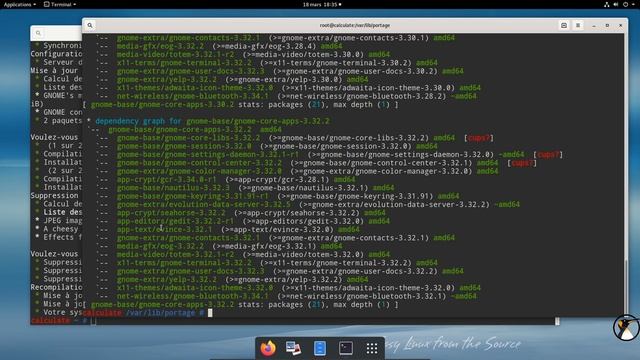The width and height of the screenshot is (640, 360).
Task: Launch Firefox from the dock
Action: pos(268,348)
